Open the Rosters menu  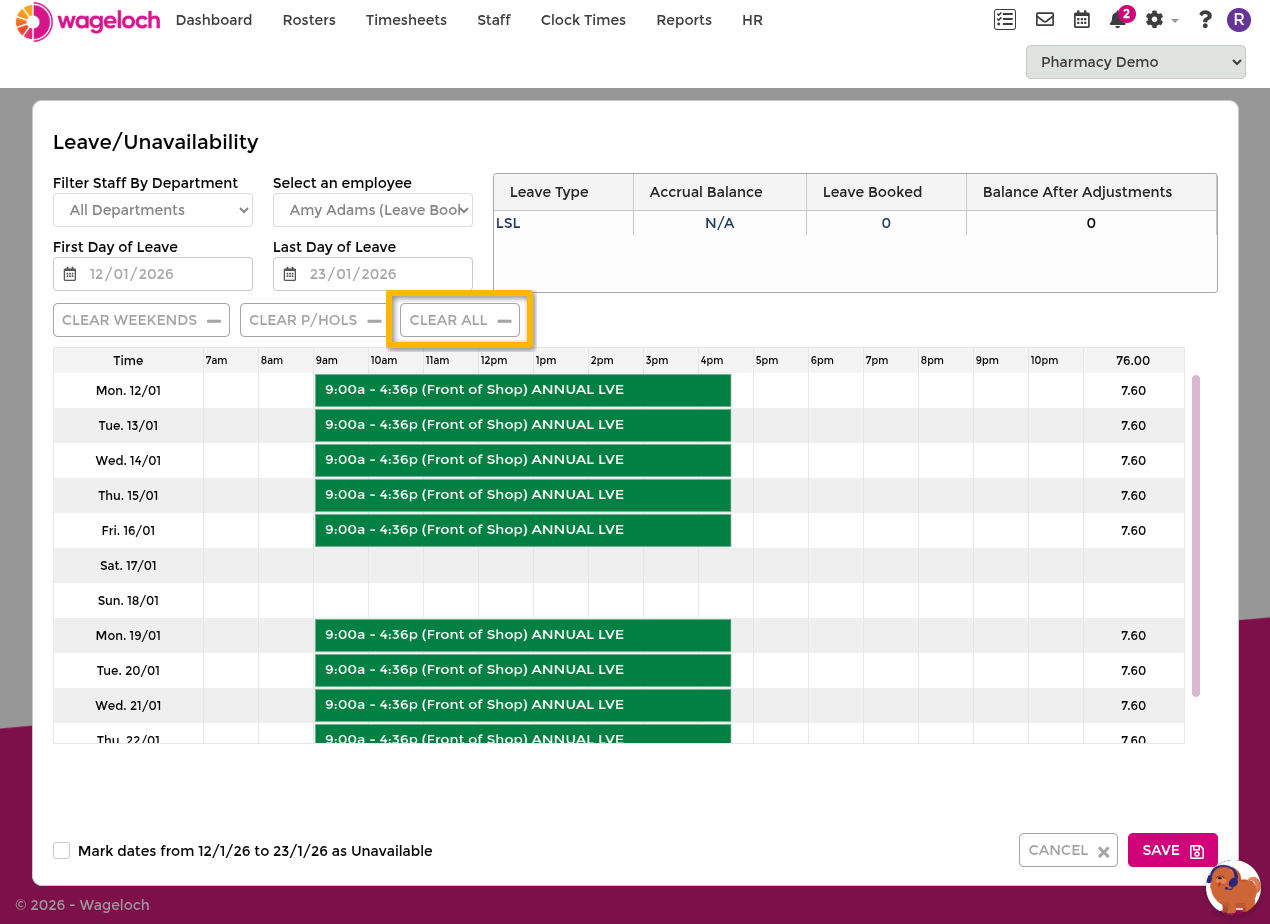(x=309, y=20)
